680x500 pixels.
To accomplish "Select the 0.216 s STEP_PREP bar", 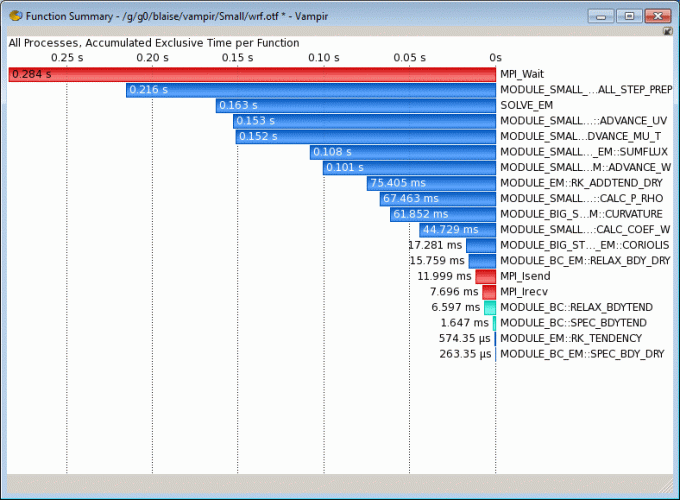I will click(311, 90).
